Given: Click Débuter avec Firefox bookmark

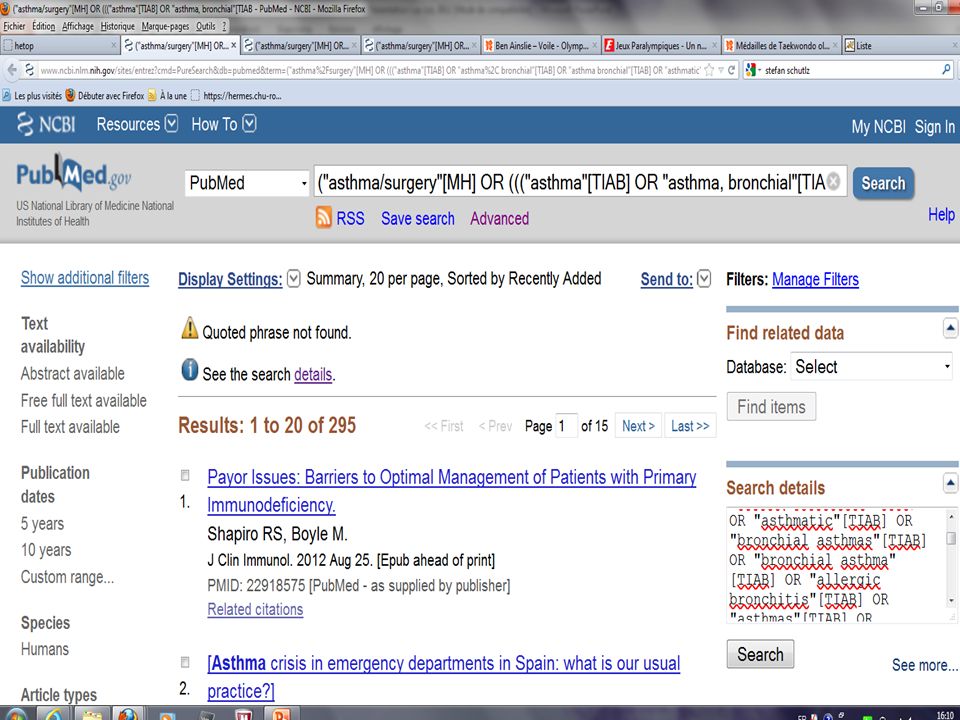Looking at the screenshot, I should [105, 96].
